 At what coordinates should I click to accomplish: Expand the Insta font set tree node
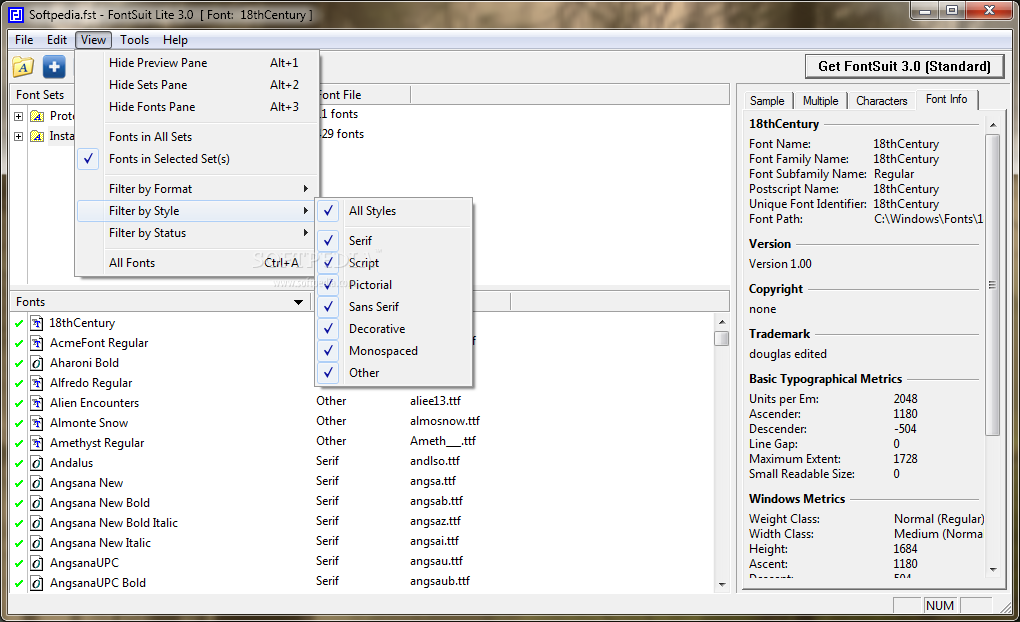click(x=18, y=136)
